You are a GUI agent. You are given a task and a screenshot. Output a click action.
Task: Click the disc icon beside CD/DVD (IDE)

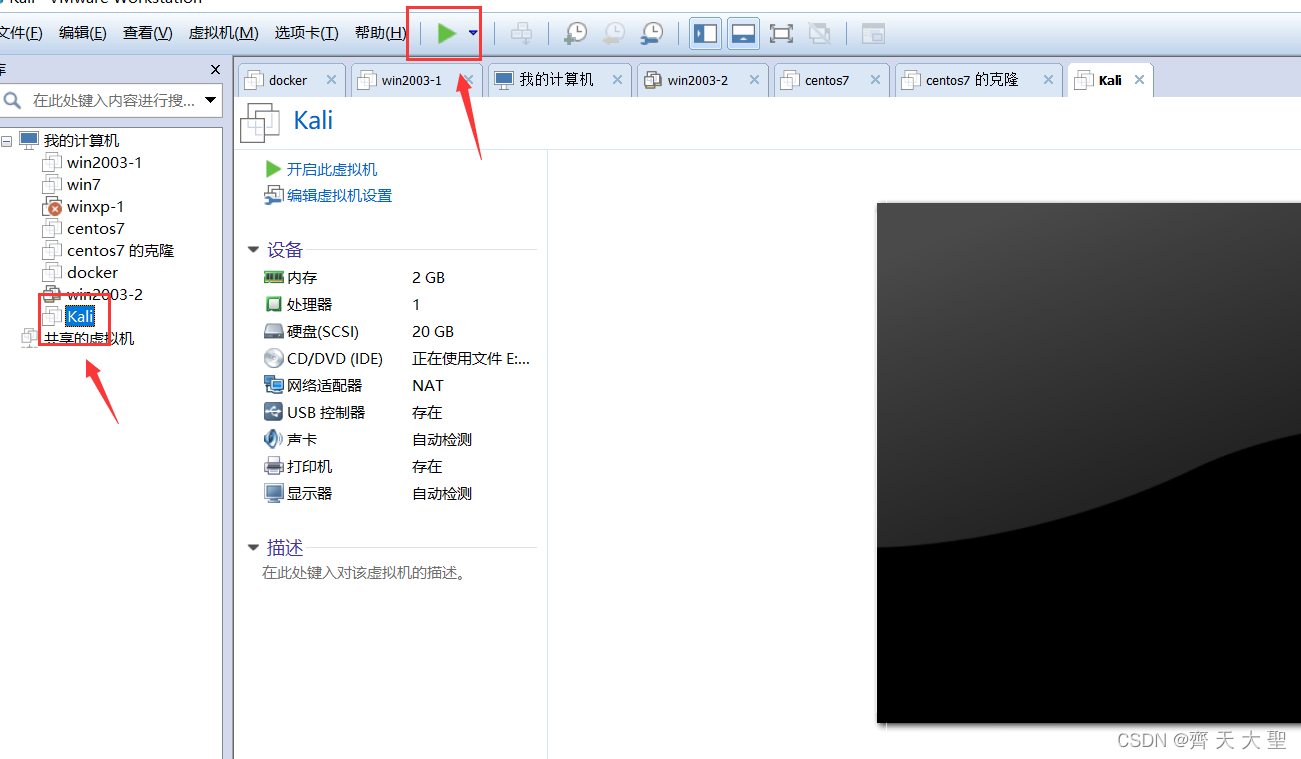click(273, 358)
